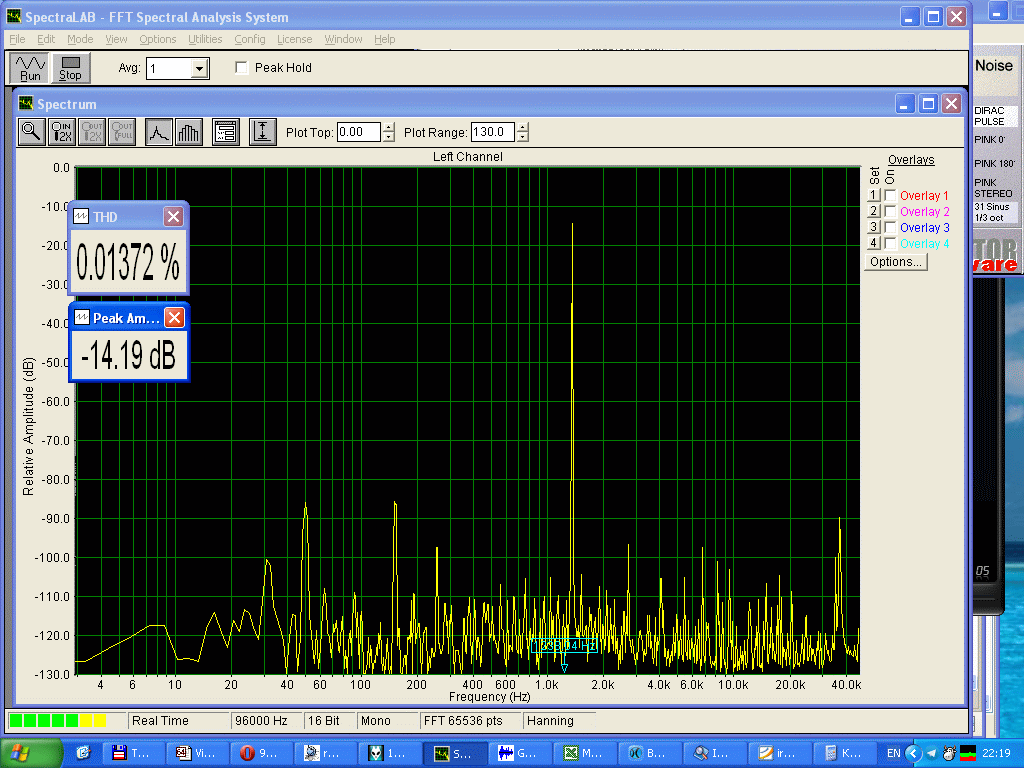The width and height of the screenshot is (1024, 768).
Task: Select PINK STEREO in Noise window
Action: [x=994, y=188]
